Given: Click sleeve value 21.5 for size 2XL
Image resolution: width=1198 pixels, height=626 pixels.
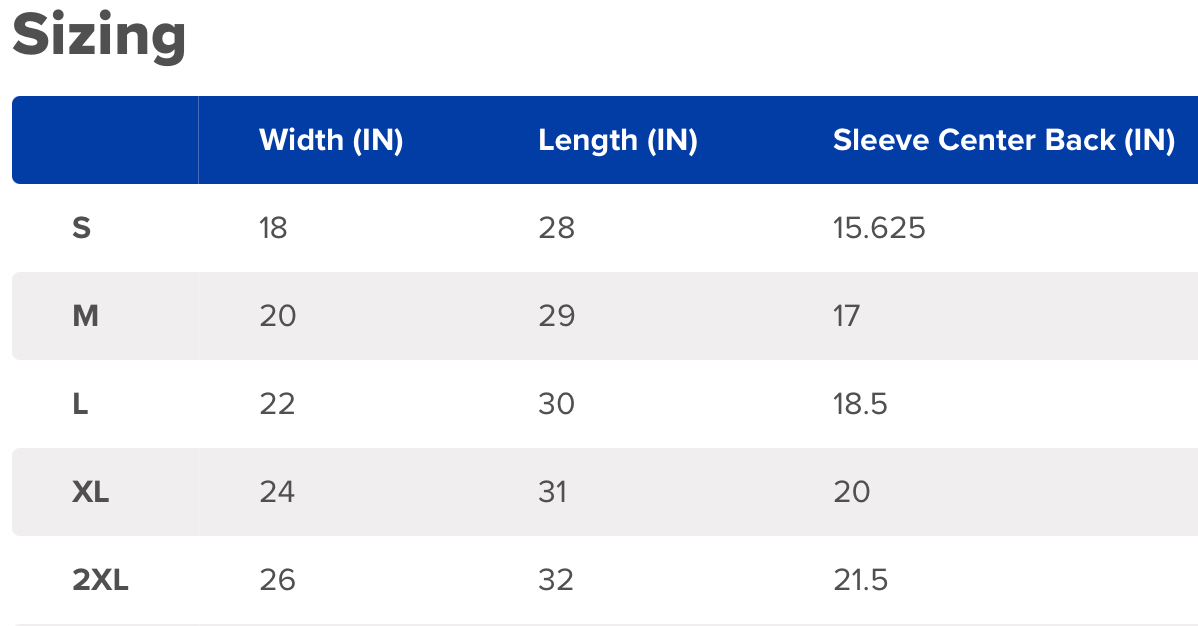Looking at the screenshot, I should point(860,580).
